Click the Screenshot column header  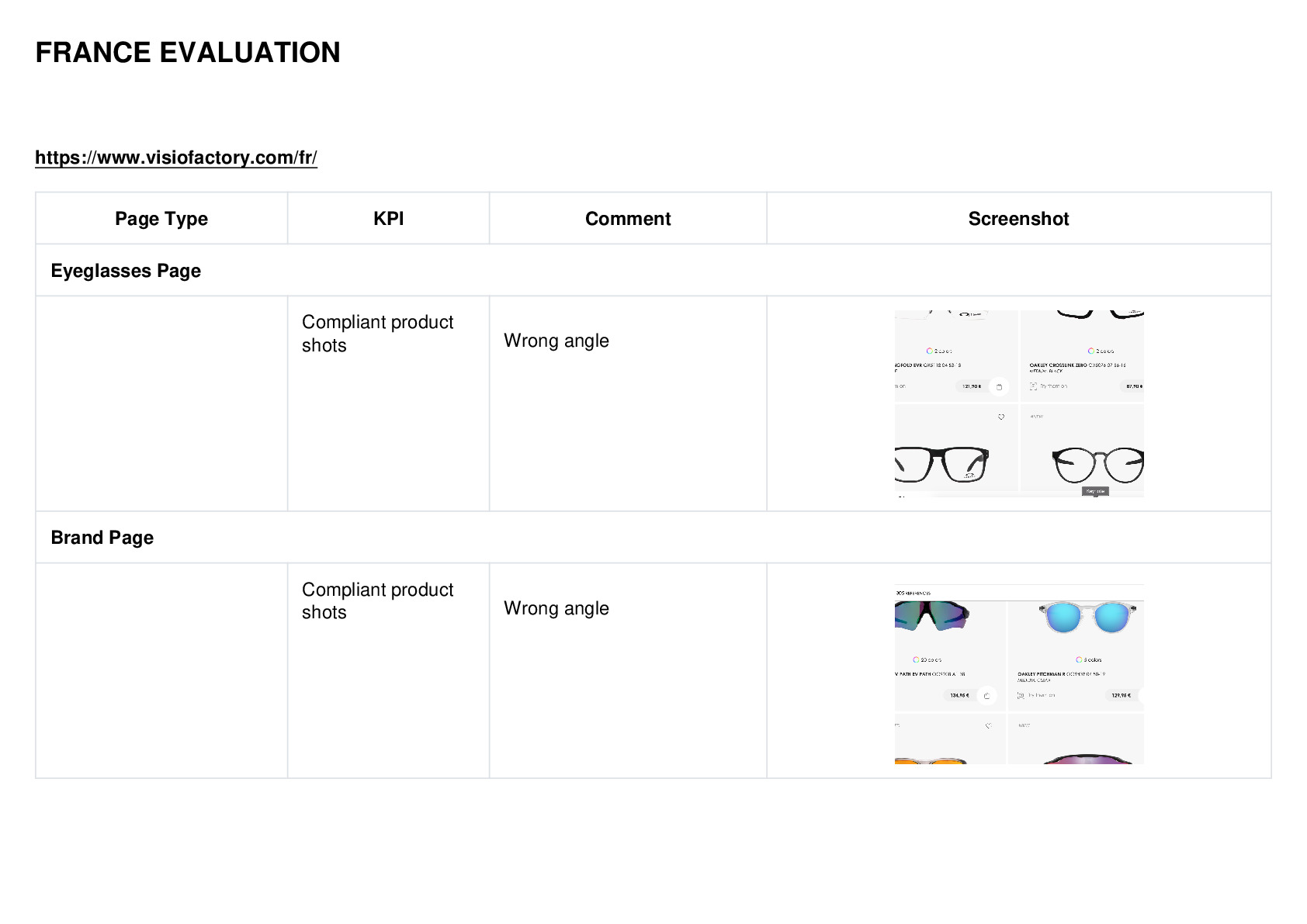[x=1018, y=219]
